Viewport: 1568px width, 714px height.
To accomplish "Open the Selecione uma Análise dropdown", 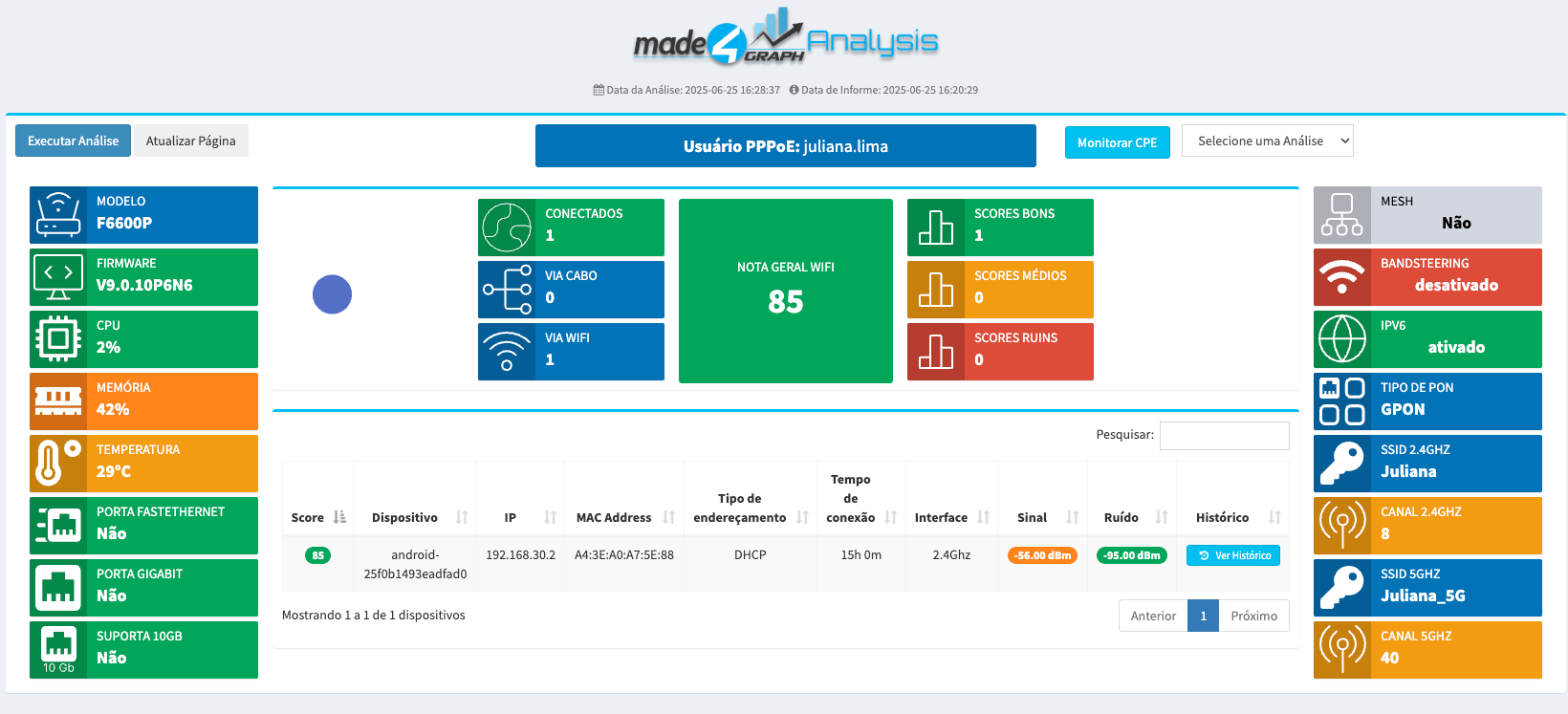I will coord(1267,141).
